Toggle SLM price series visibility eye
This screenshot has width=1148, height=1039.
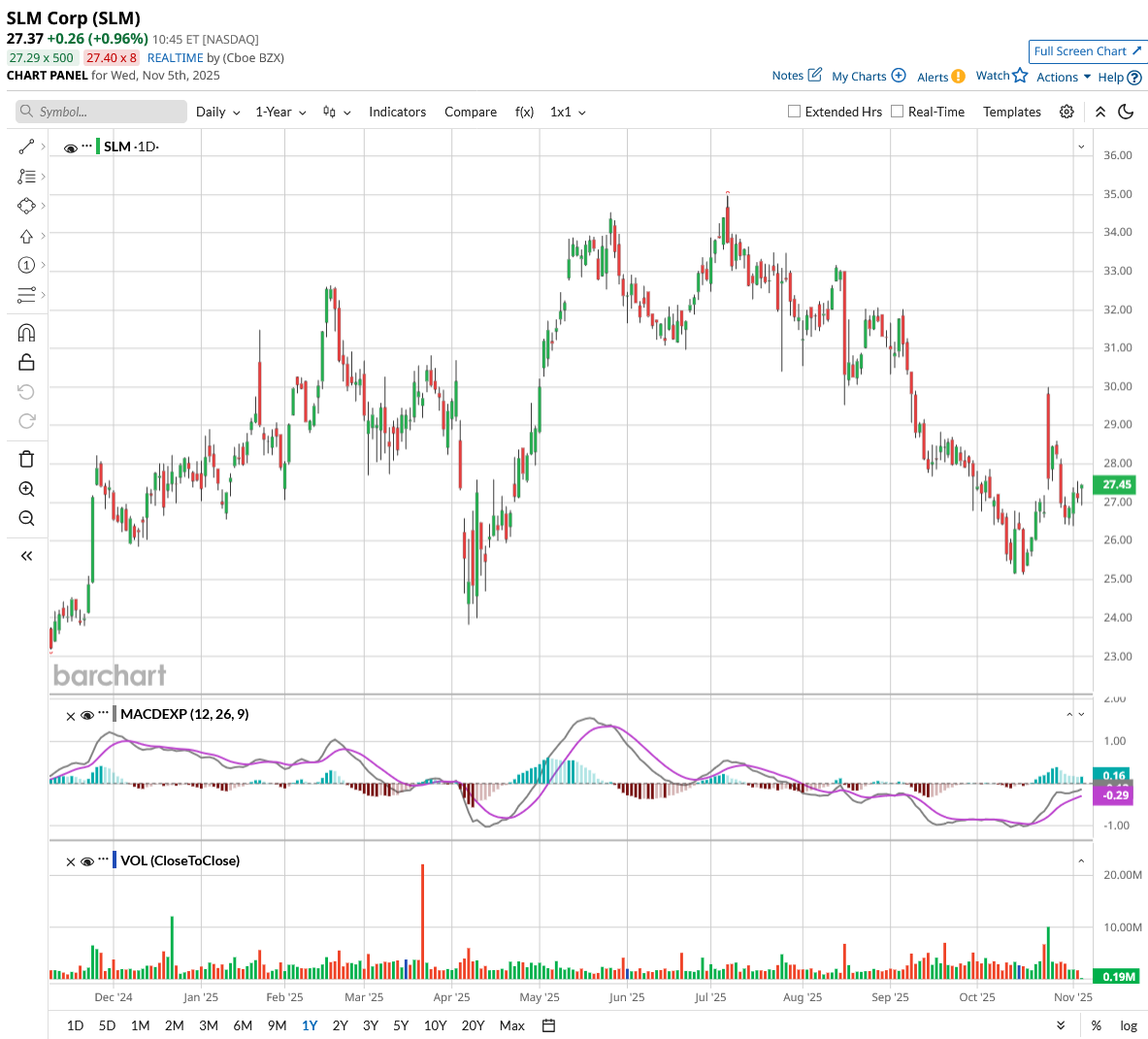tap(70, 148)
